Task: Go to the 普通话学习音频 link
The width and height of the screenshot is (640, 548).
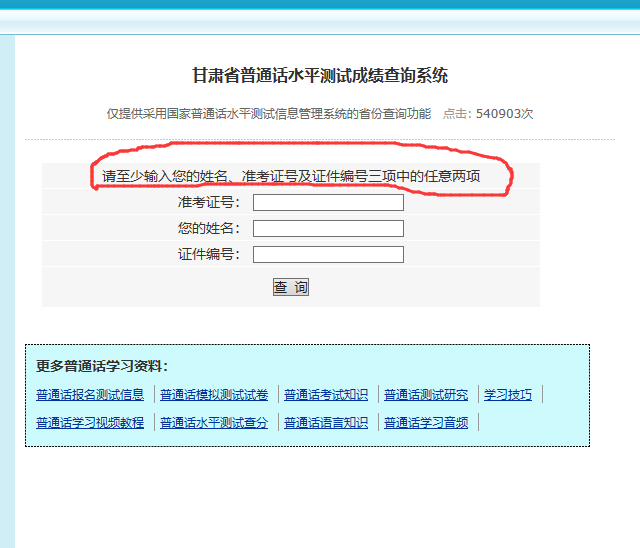Action: [426, 423]
